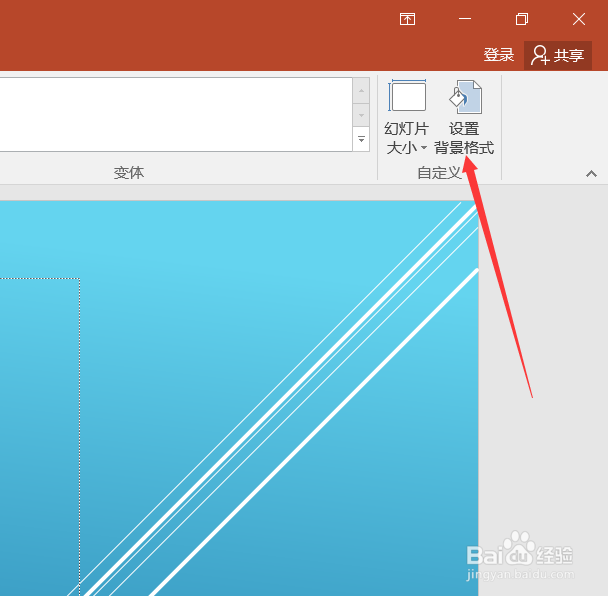Viewport: 608px width, 596px height.
Task: Restore down the PowerPoint window
Action: (x=522, y=19)
